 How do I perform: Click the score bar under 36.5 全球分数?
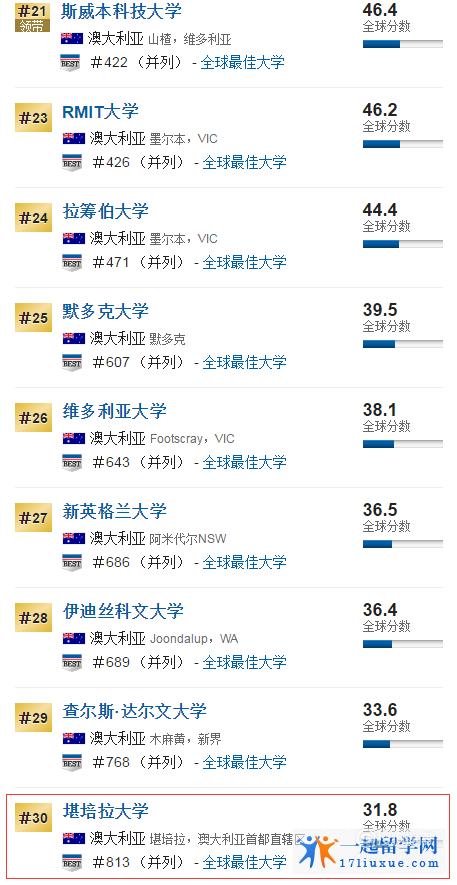(403, 544)
